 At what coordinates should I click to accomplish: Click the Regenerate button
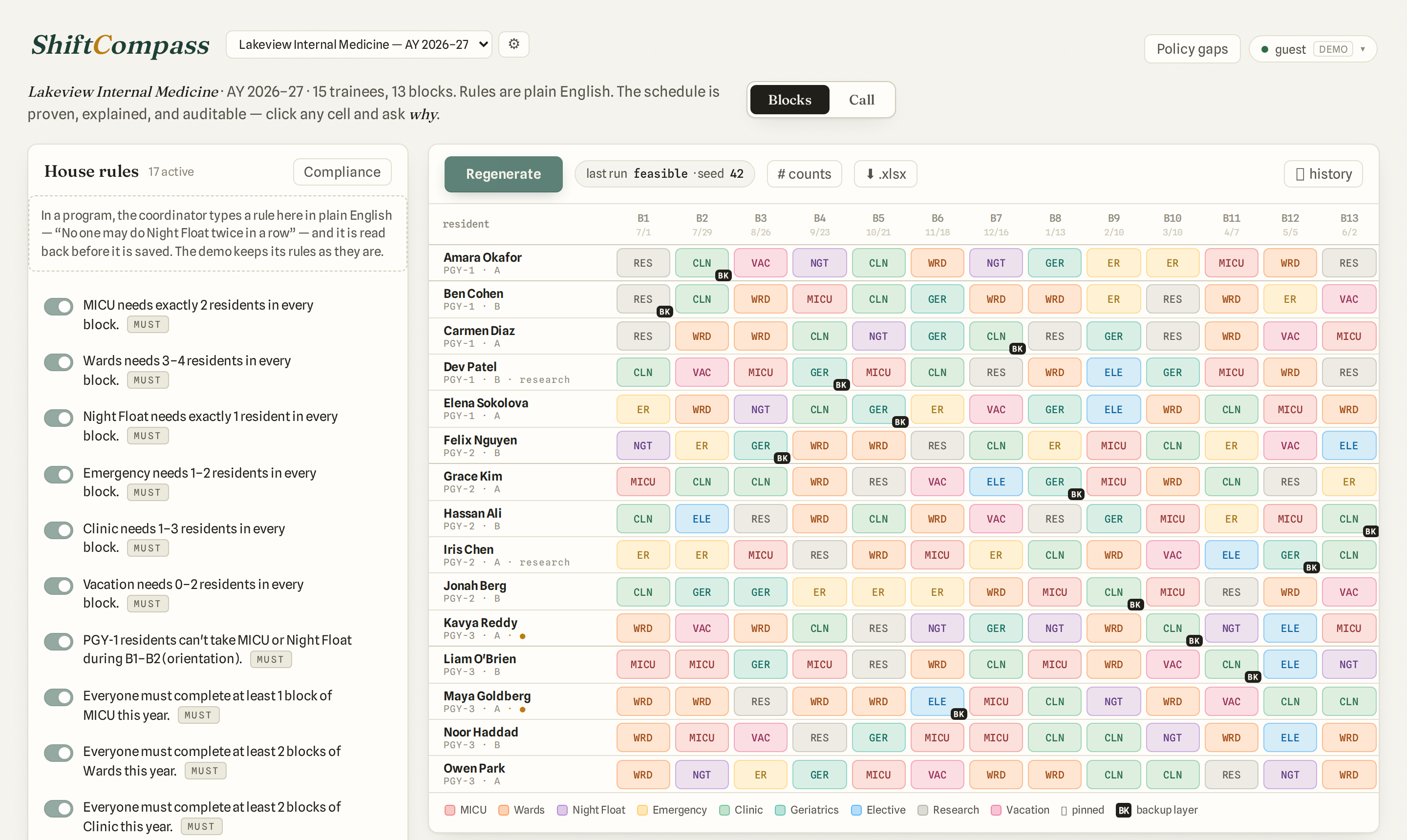(503, 174)
